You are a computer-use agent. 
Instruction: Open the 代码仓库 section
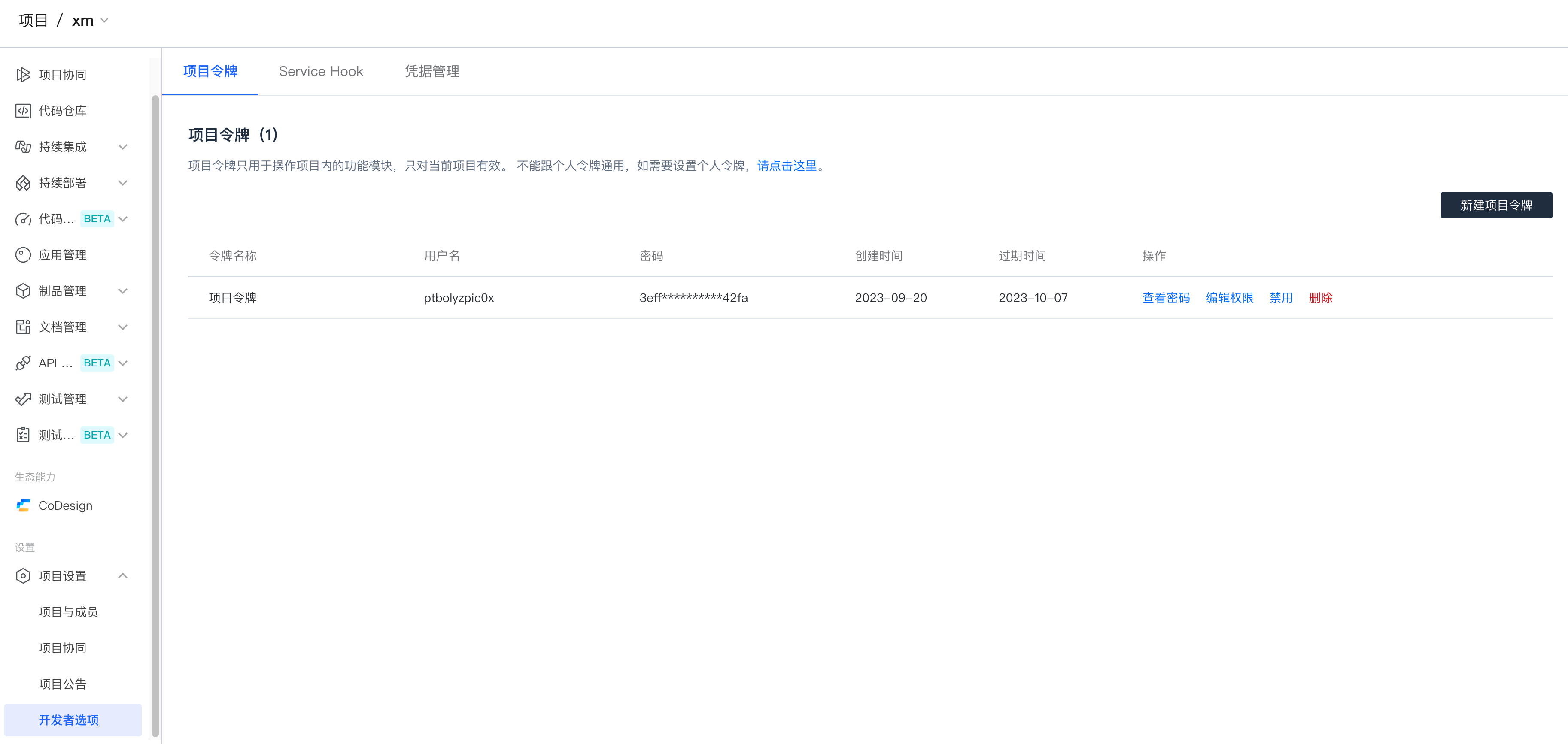tap(62, 110)
